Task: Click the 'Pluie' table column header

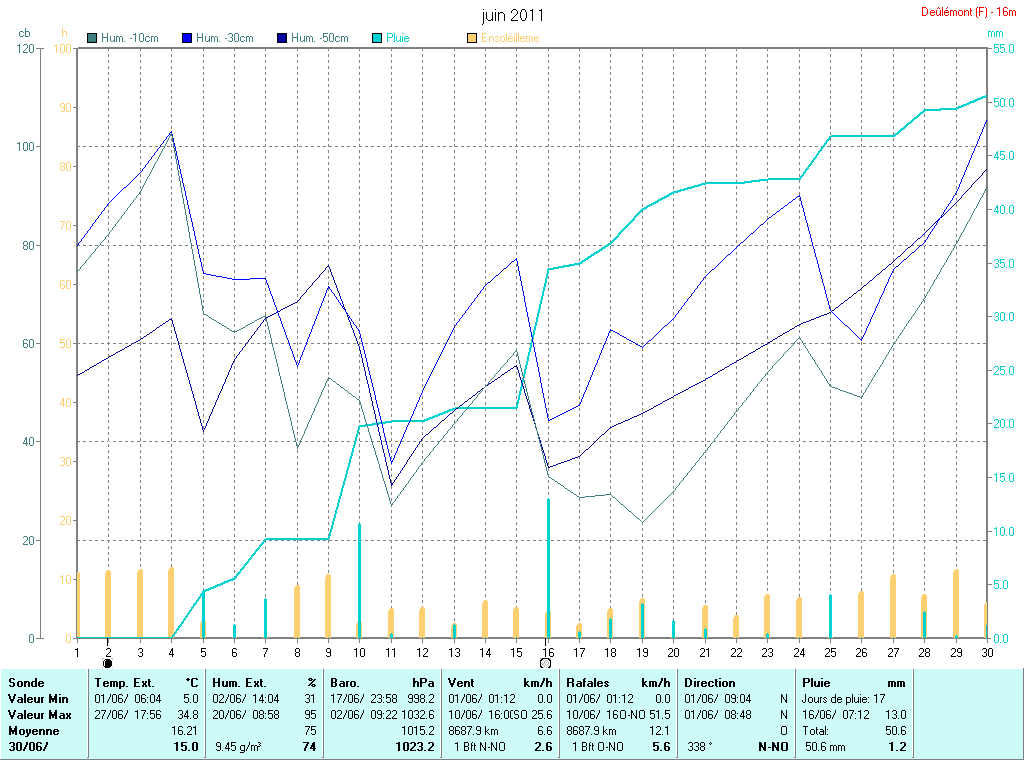Action: [816, 683]
